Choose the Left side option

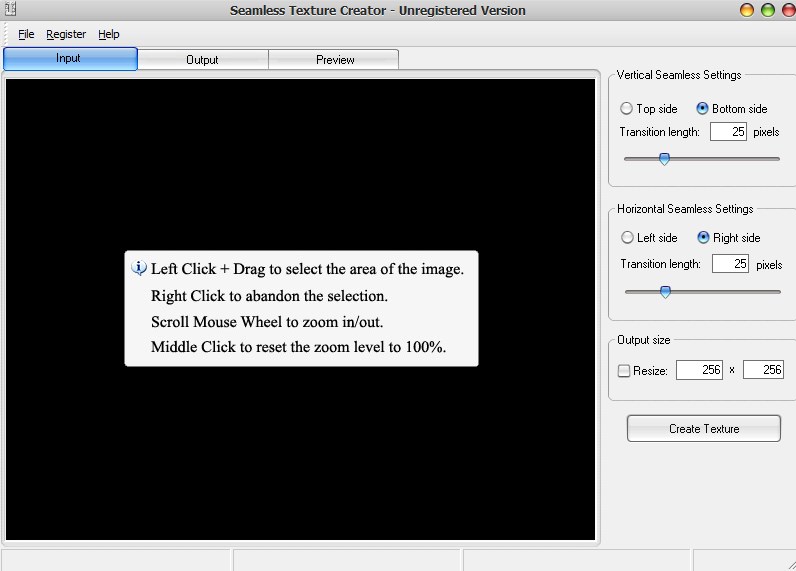coord(628,238)
